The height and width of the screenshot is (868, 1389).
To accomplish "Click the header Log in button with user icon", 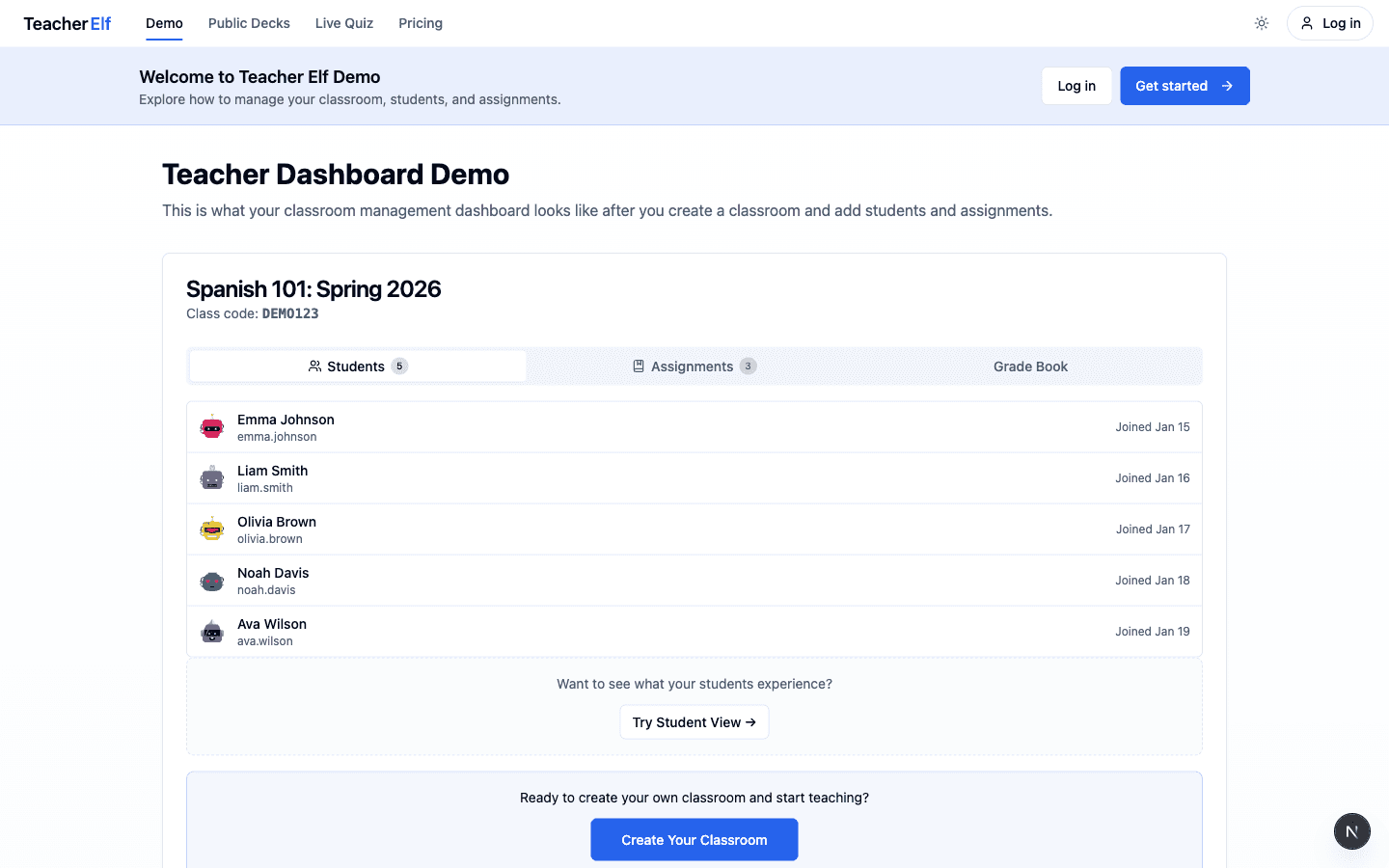I will [1330, 23].
